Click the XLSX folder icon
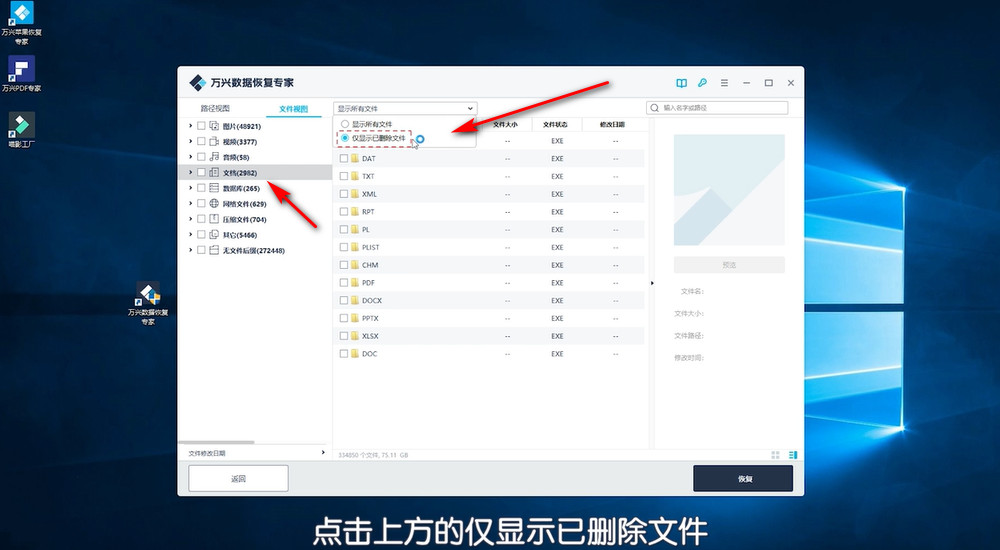Image resolution: width=1000 pixels, height=550 pixels. (355, 336)
